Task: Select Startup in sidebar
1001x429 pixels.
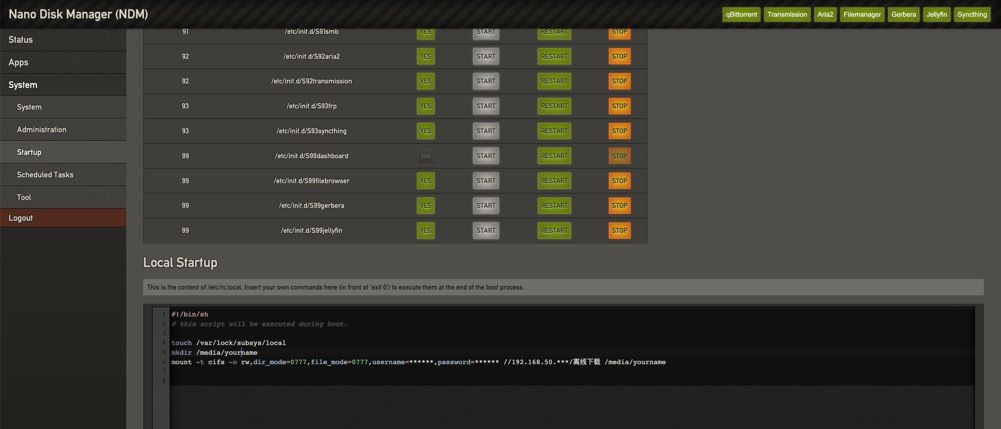Action: [63, 153]
